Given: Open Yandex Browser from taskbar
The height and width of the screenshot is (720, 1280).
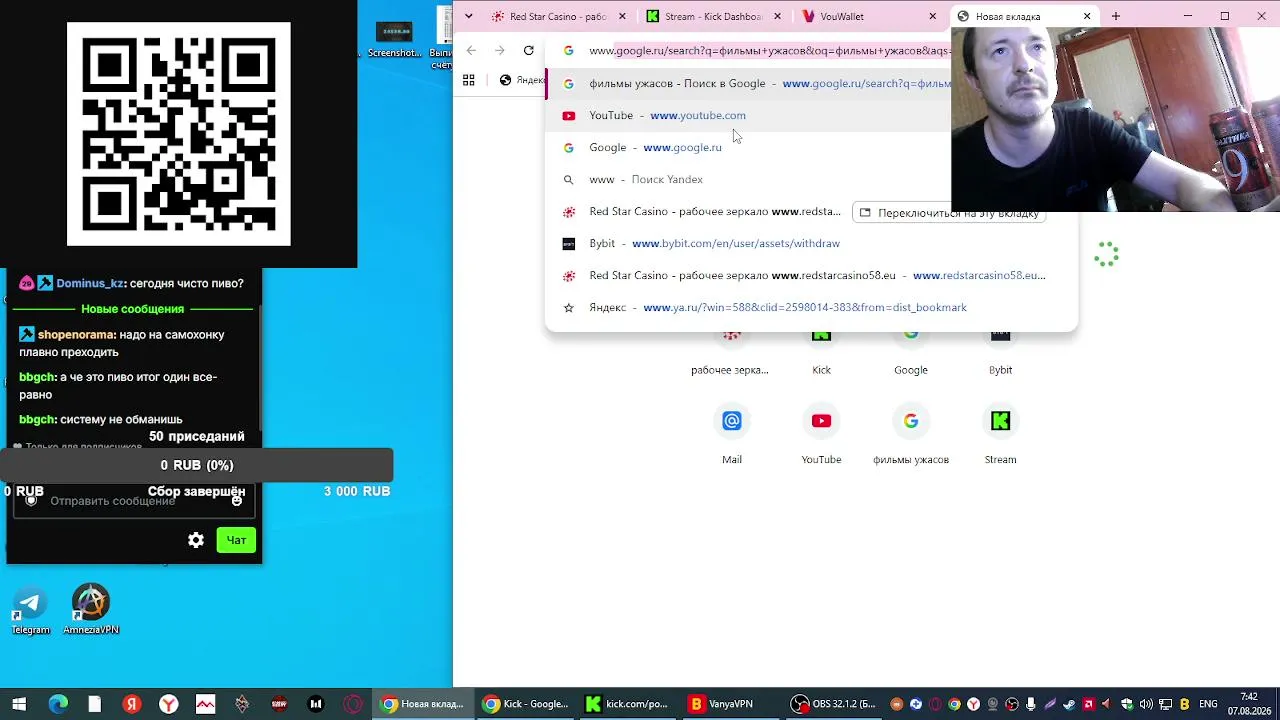Looking at the screenshot, I should (x=169, y=704).
